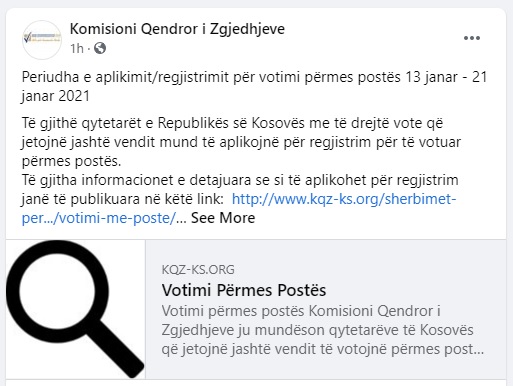The height and width of the screenshot is (386, 513).
Task: Open the post options three-dot menu
Action: tap(472, 38)
